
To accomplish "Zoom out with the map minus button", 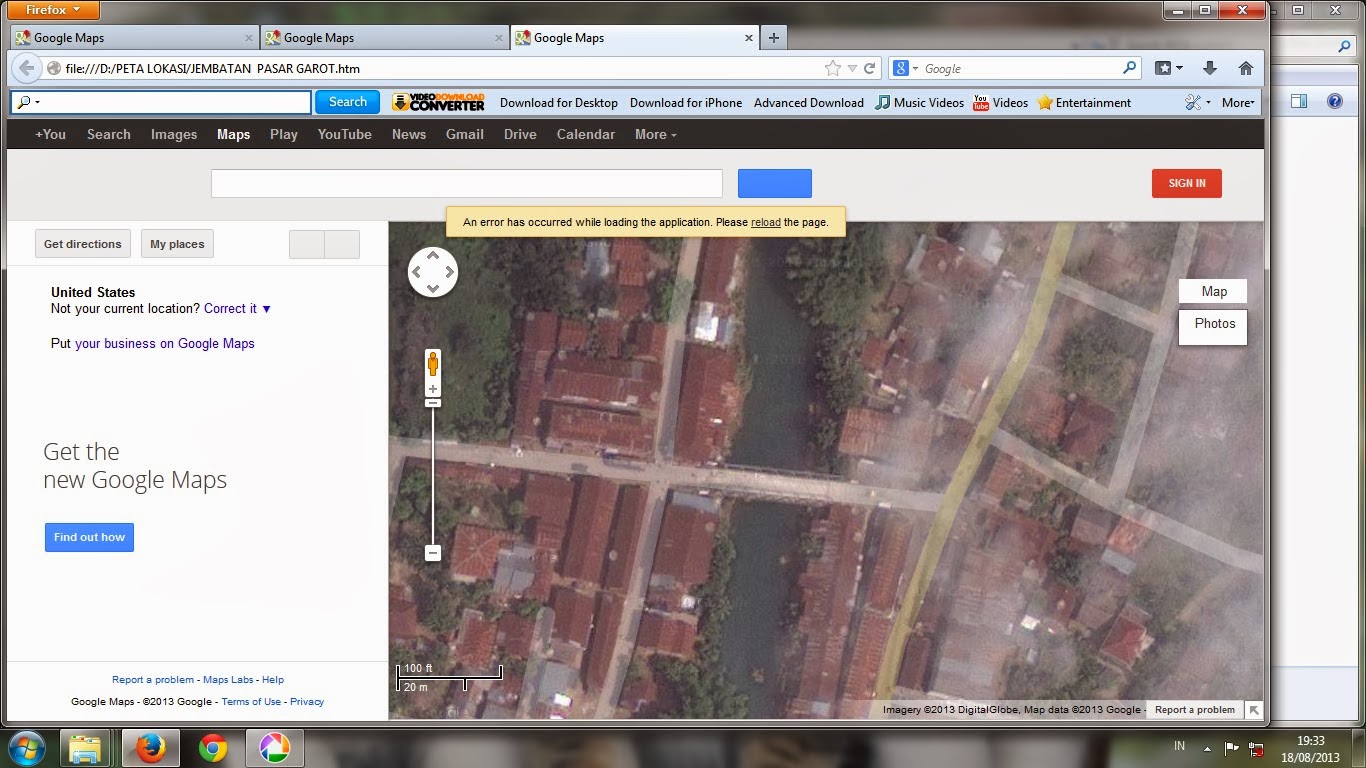I will point(433,552).
